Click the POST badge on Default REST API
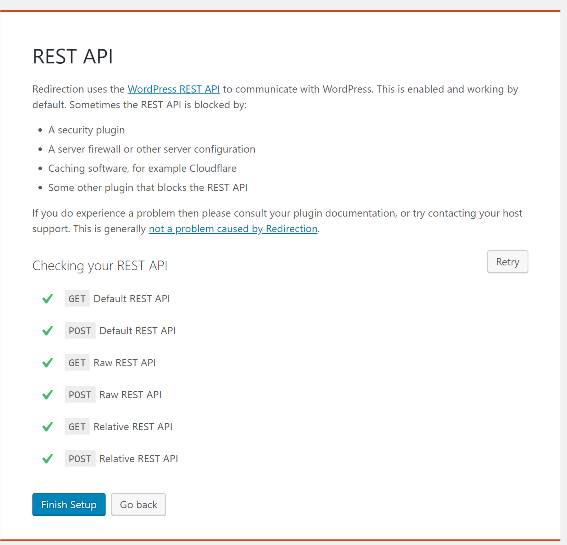Image resolution: width=567 pixels, height=545 pixels. point(80,331)
